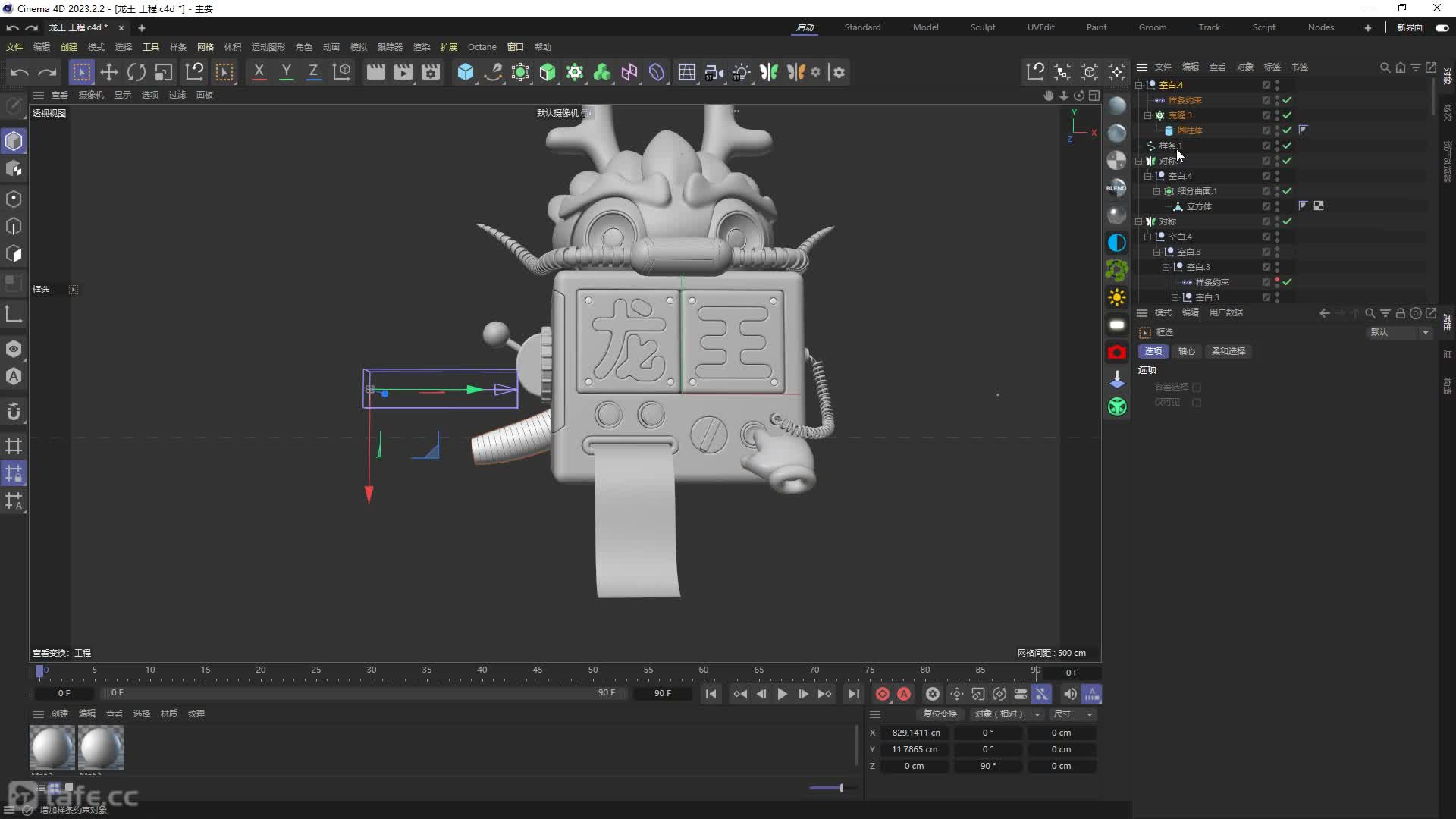This screenshot has width=1456, height=819.
Task: Toggle visibility dots for 立方体
Action: click(x=1277, y=206)
